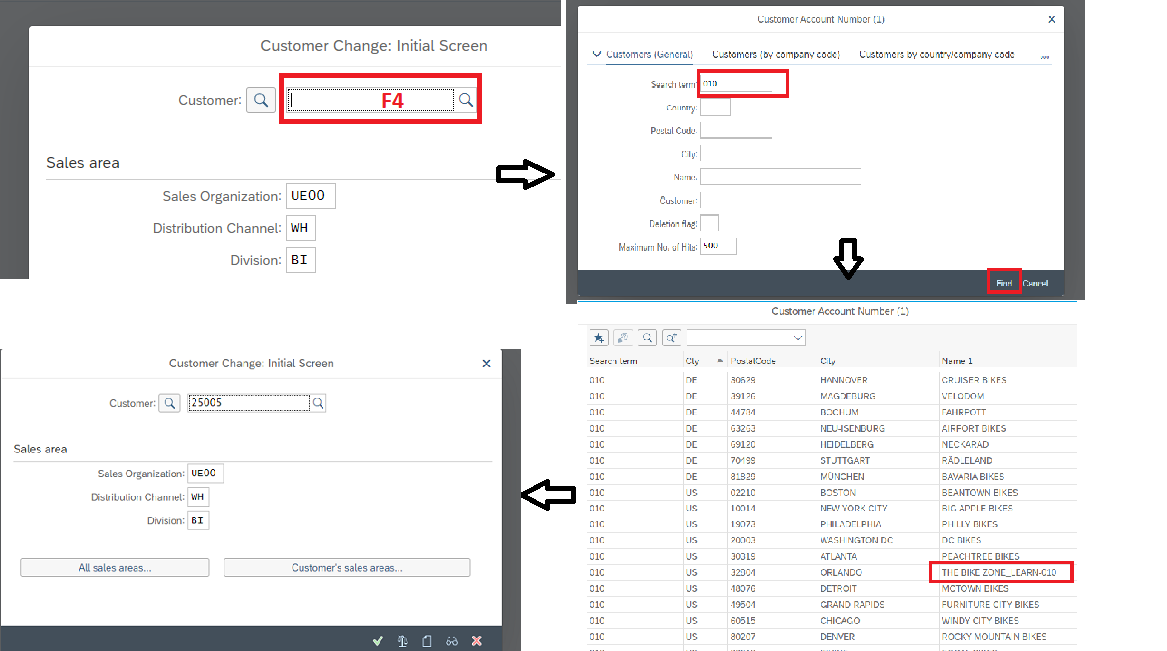Select the BIG APPLE BIKES entry
1167x651 pixels.
coord(977,509)
